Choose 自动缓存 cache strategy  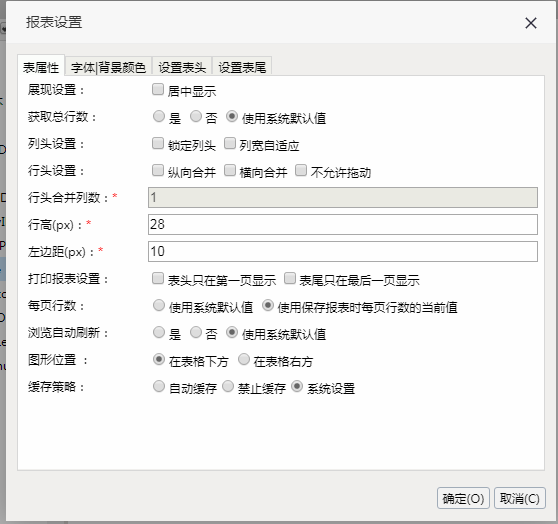pyautogui.click(x=159, y=386)
